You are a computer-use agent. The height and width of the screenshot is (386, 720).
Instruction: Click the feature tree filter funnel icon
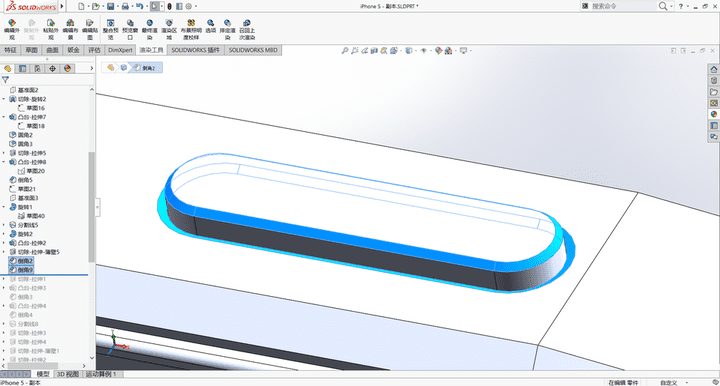pyautogui.click(x=6, y=79)
